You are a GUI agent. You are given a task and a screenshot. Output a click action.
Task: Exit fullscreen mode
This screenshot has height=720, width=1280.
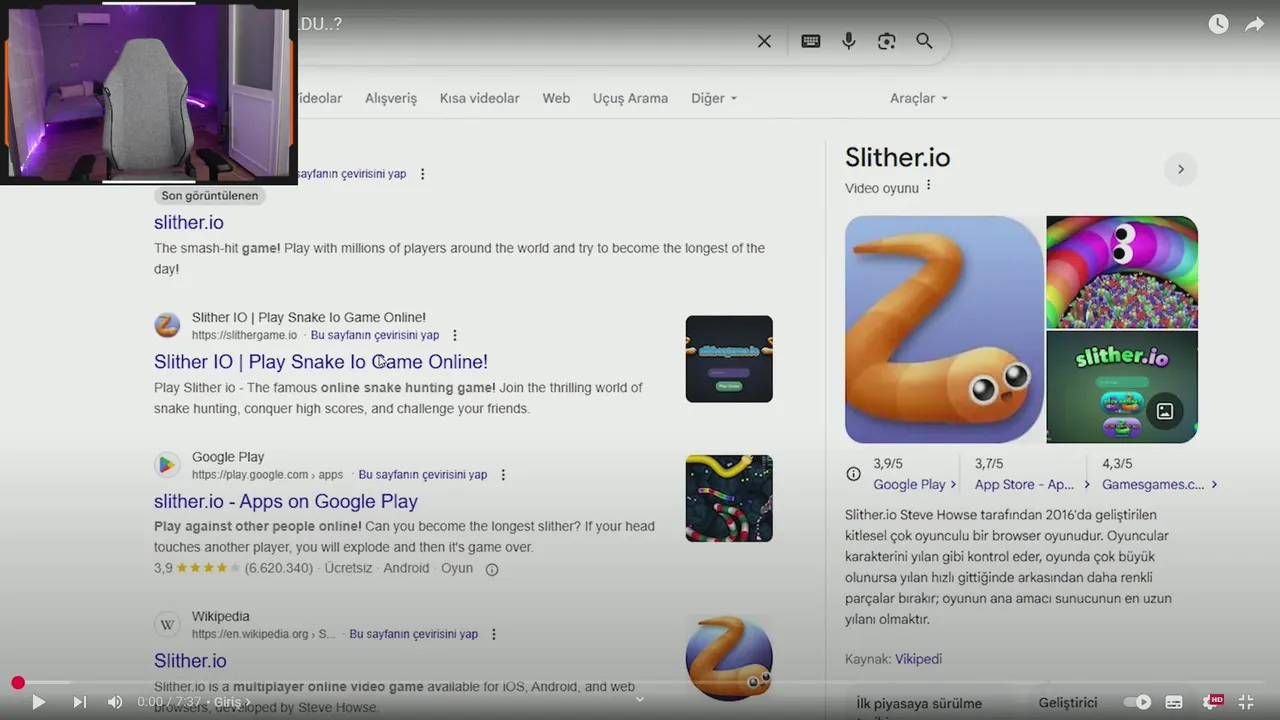point(1246,702)
